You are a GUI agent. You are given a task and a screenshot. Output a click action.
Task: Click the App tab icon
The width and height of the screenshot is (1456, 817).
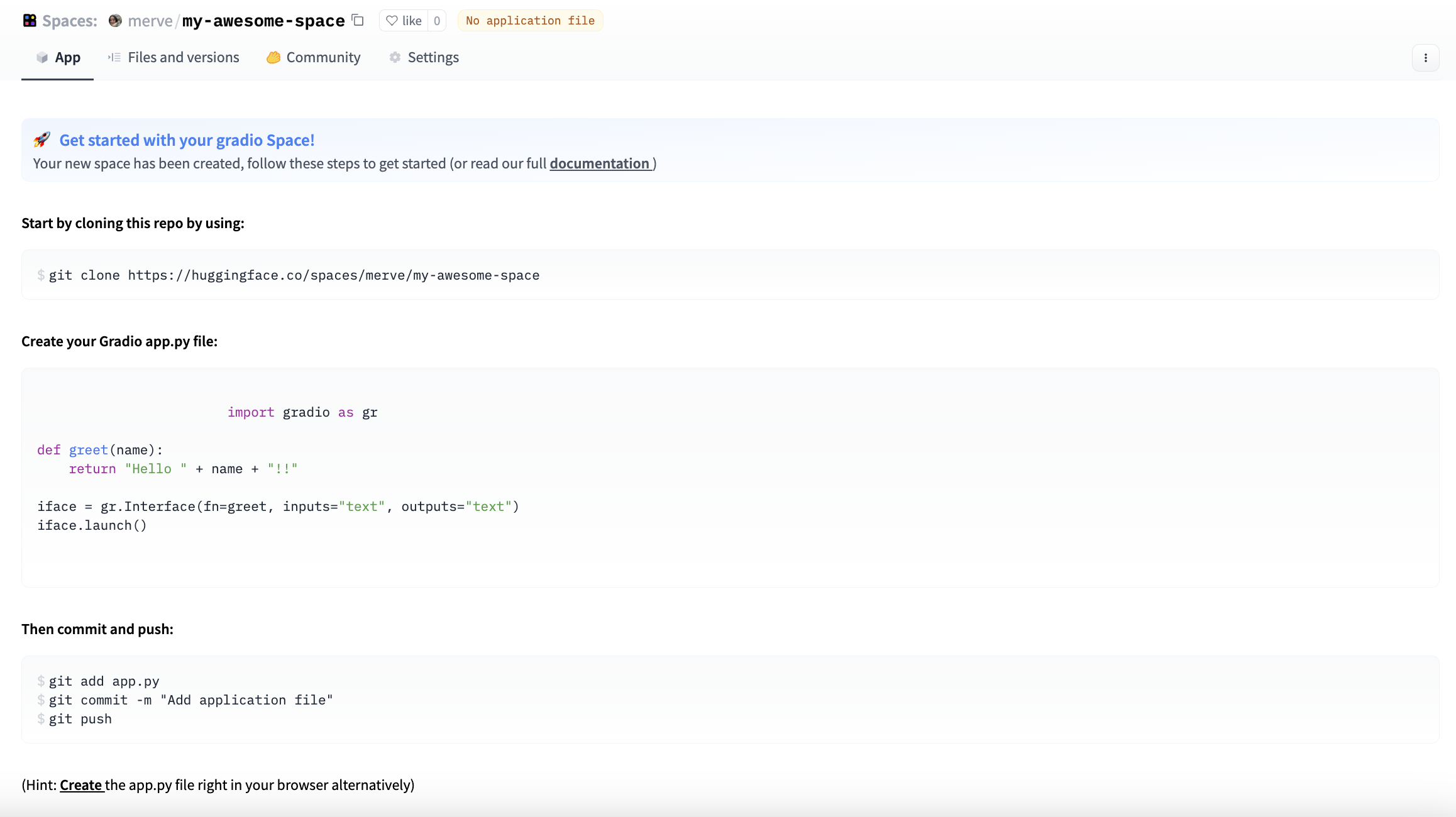pyautogui.click(x=41, y=57)
